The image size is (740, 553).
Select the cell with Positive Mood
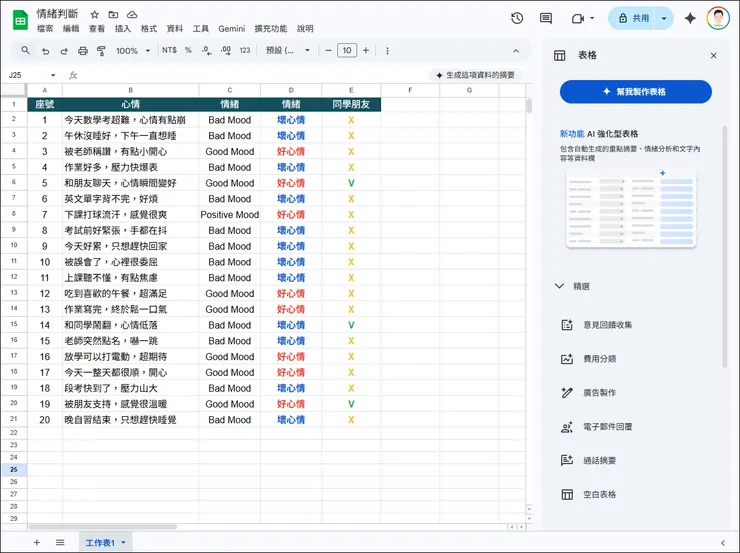click(x=229, y=215)
